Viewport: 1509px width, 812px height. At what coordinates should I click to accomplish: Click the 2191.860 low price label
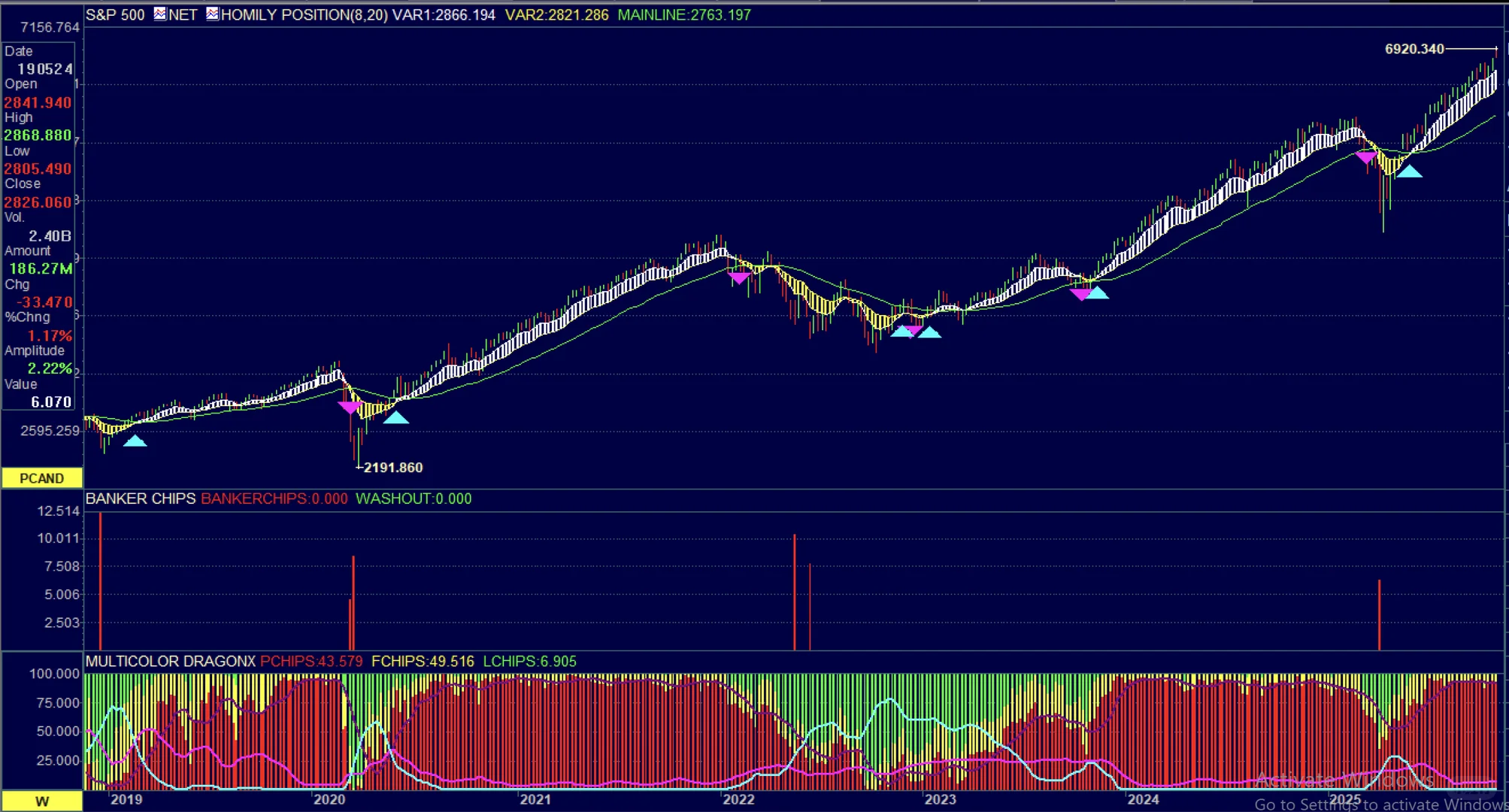tap(392, 468)
